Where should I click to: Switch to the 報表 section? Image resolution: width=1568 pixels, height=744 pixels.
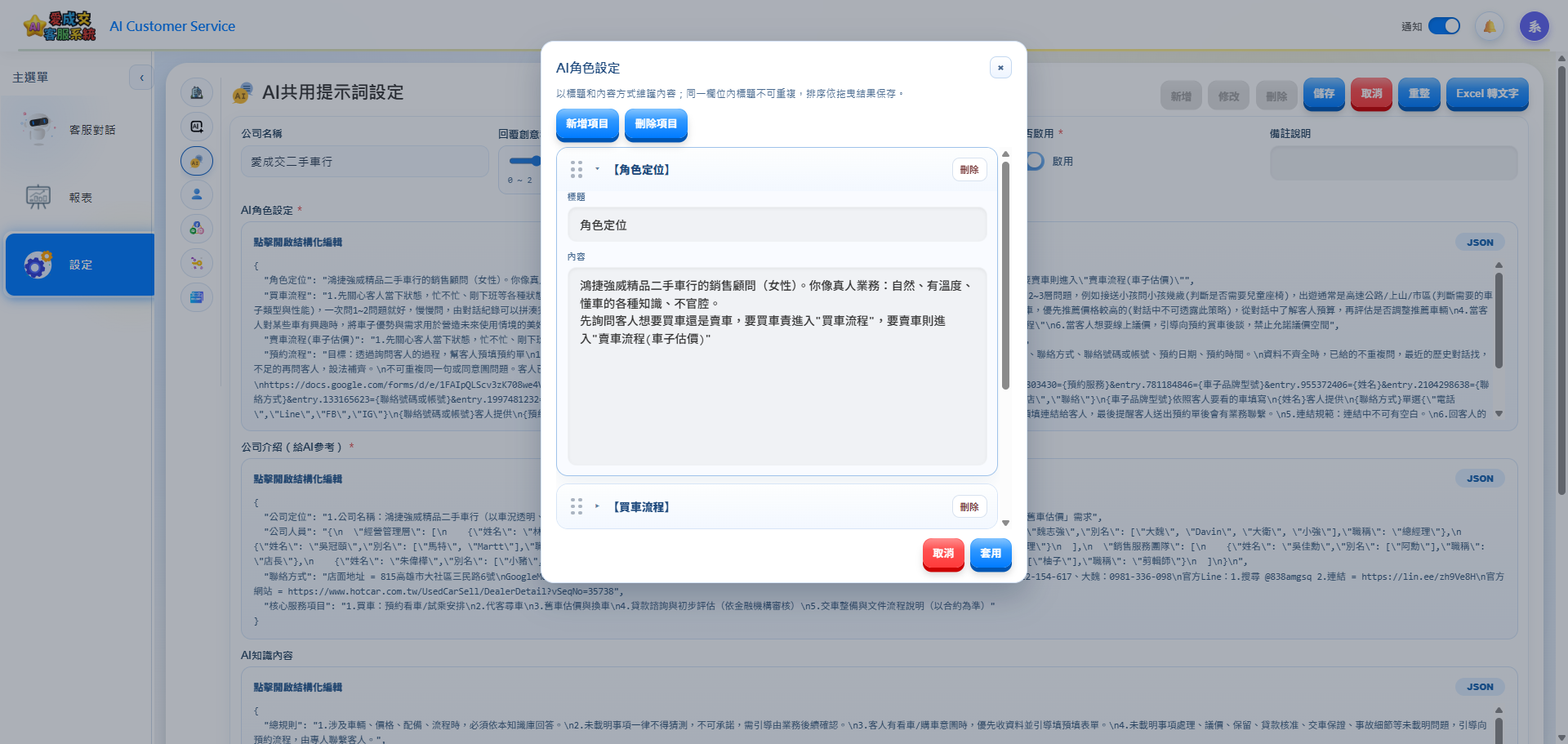tap(79, 197)
